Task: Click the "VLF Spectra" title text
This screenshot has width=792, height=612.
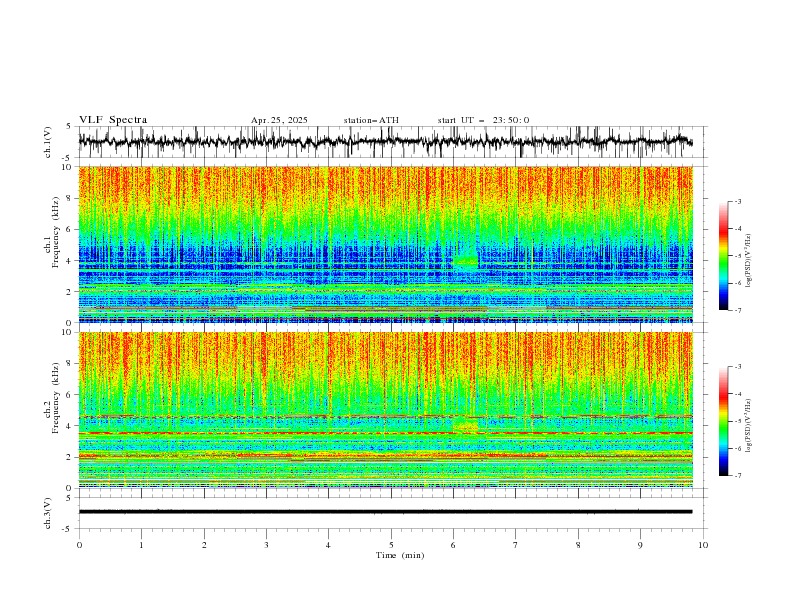Action: (x=113, y=120)
